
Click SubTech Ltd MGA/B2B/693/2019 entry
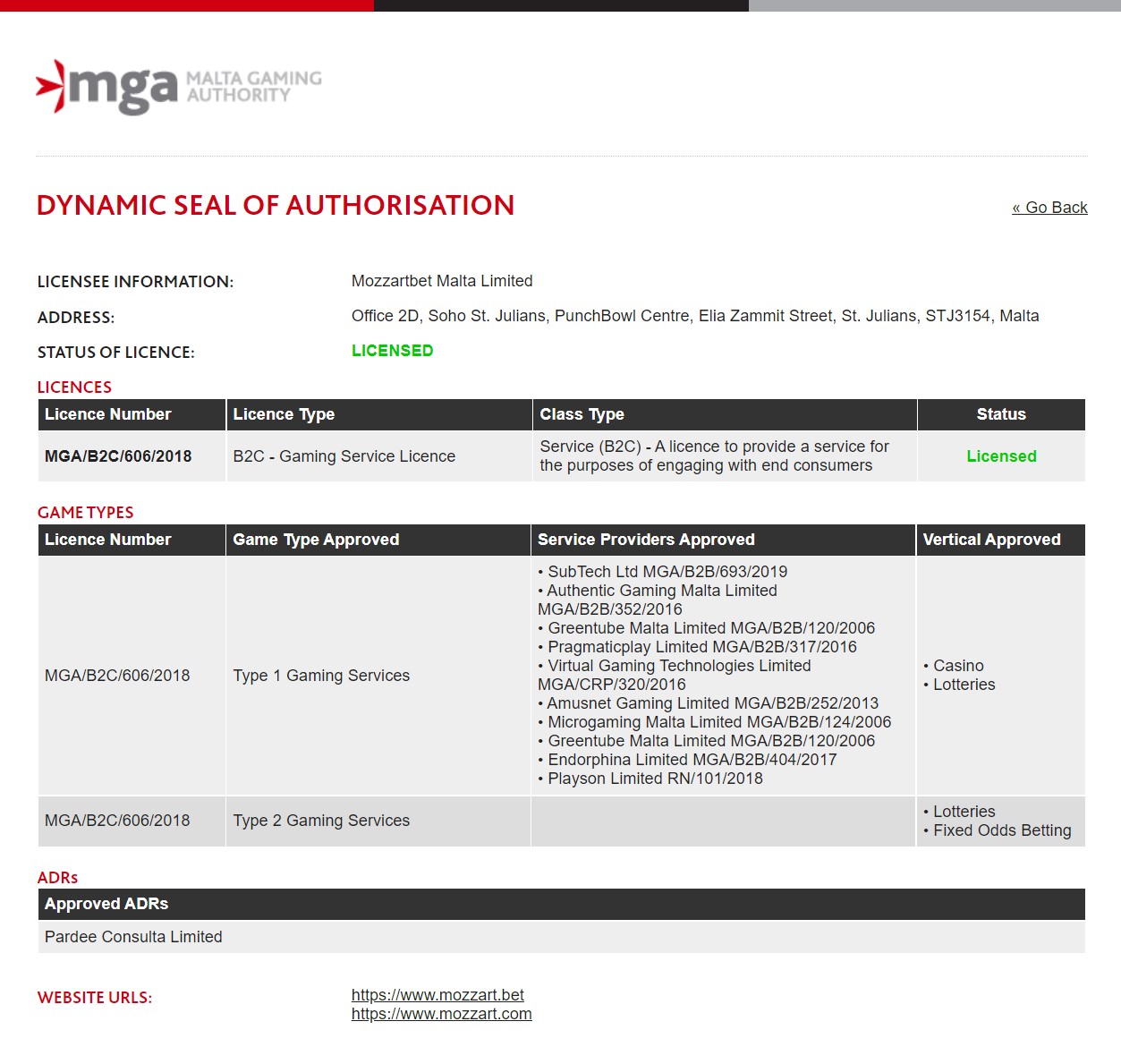click(x=663, y=572)
